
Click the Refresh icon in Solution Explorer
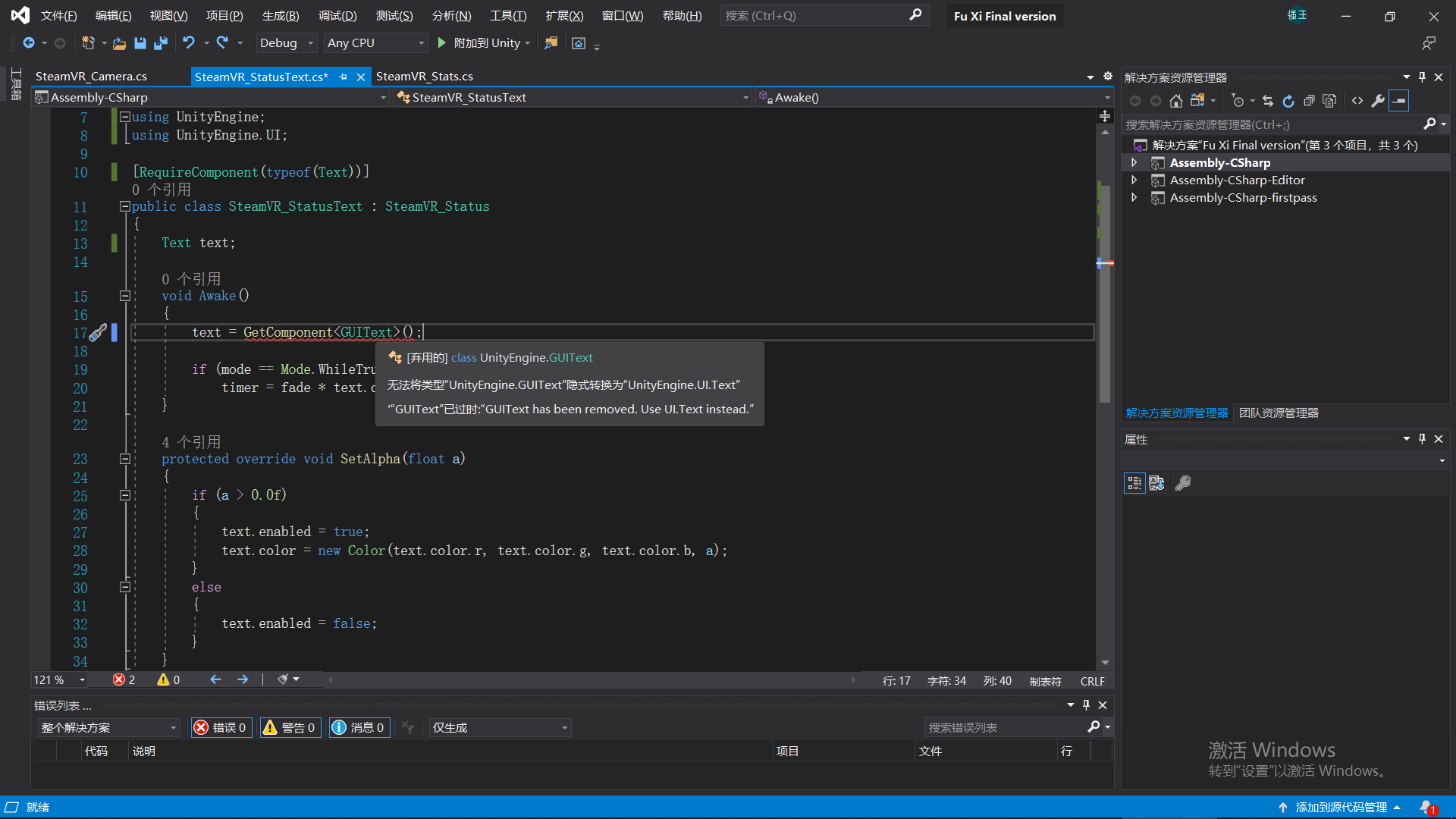point(1288,101)
